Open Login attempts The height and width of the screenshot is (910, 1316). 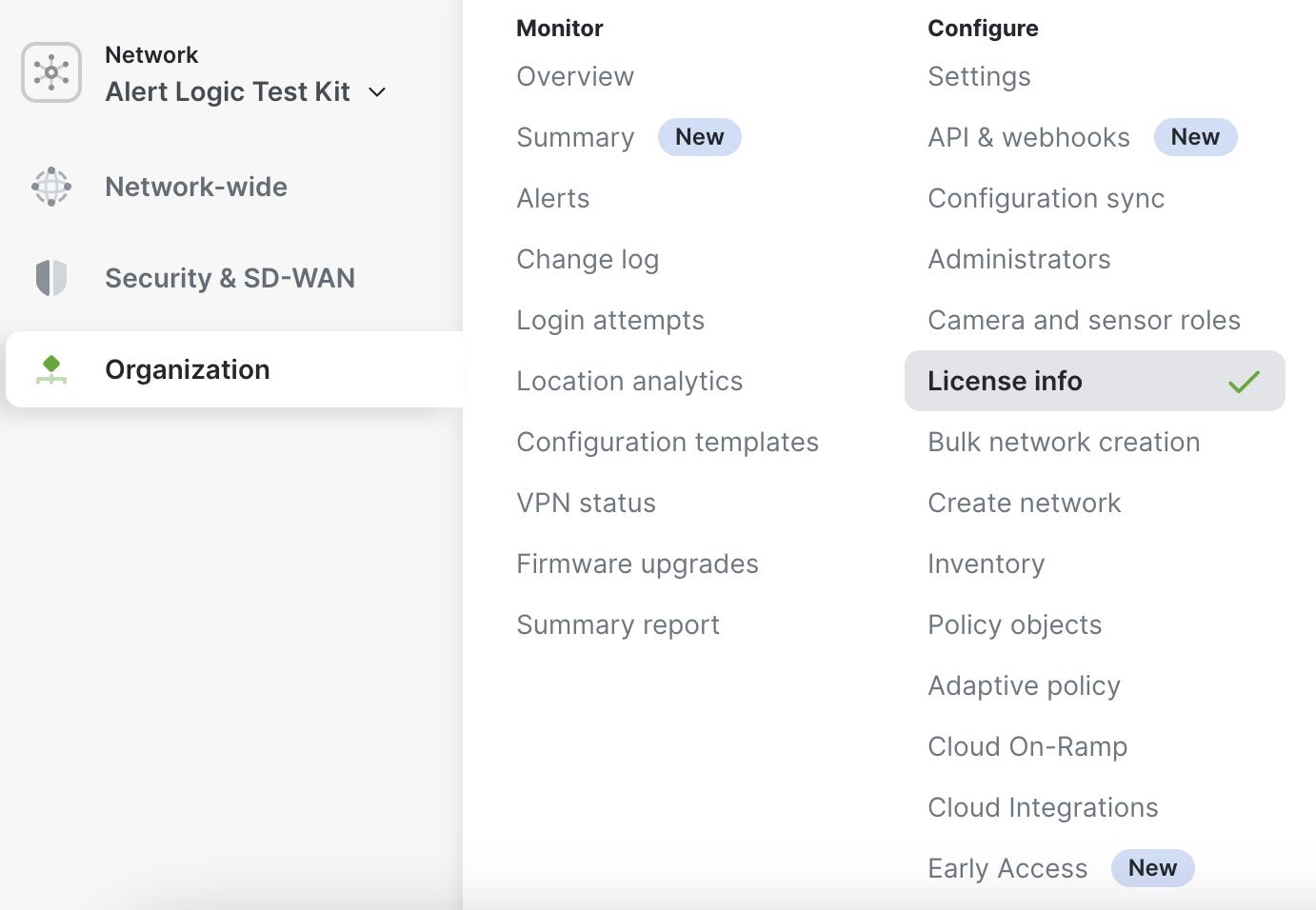point(610,320)
